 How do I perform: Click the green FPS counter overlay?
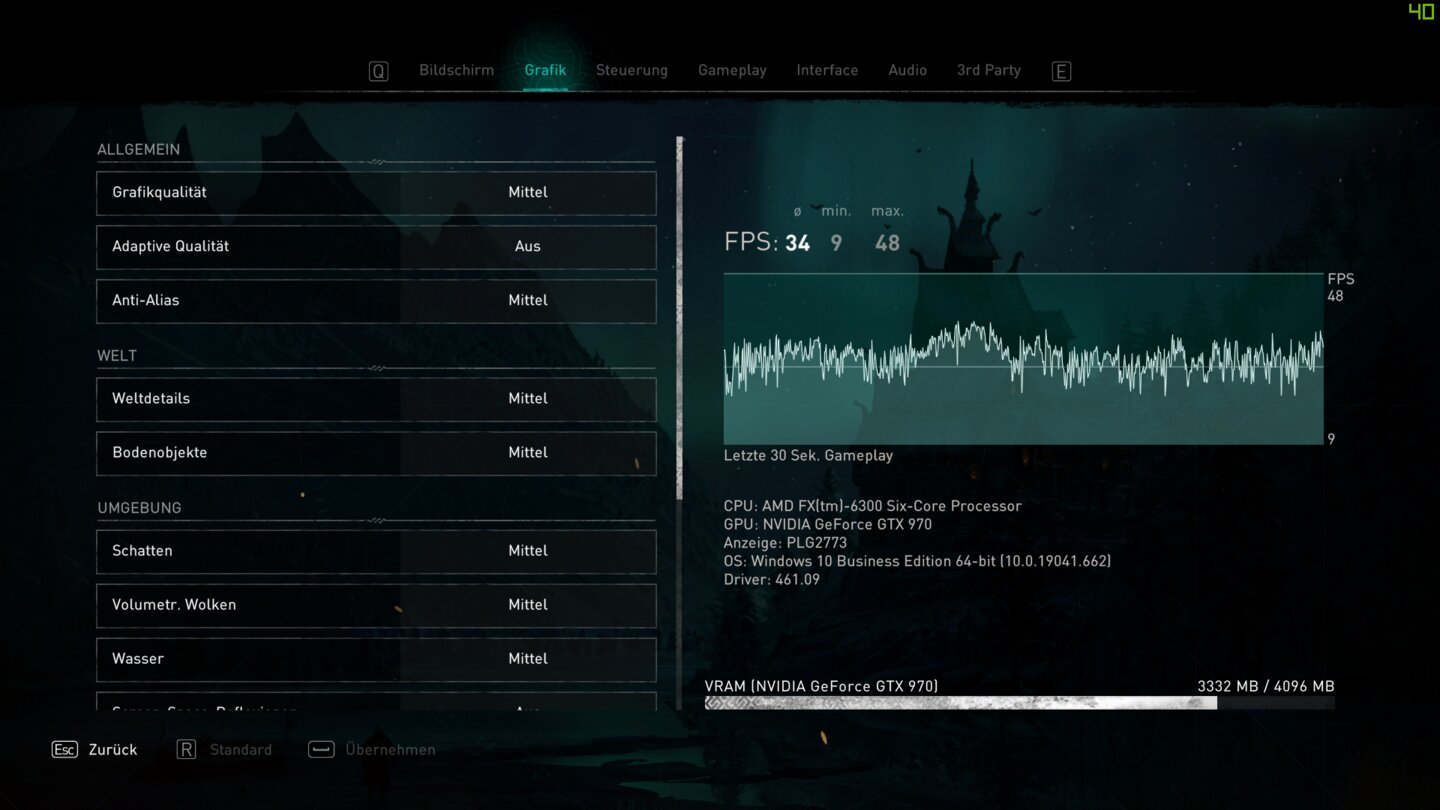(x=1421, y=11)
